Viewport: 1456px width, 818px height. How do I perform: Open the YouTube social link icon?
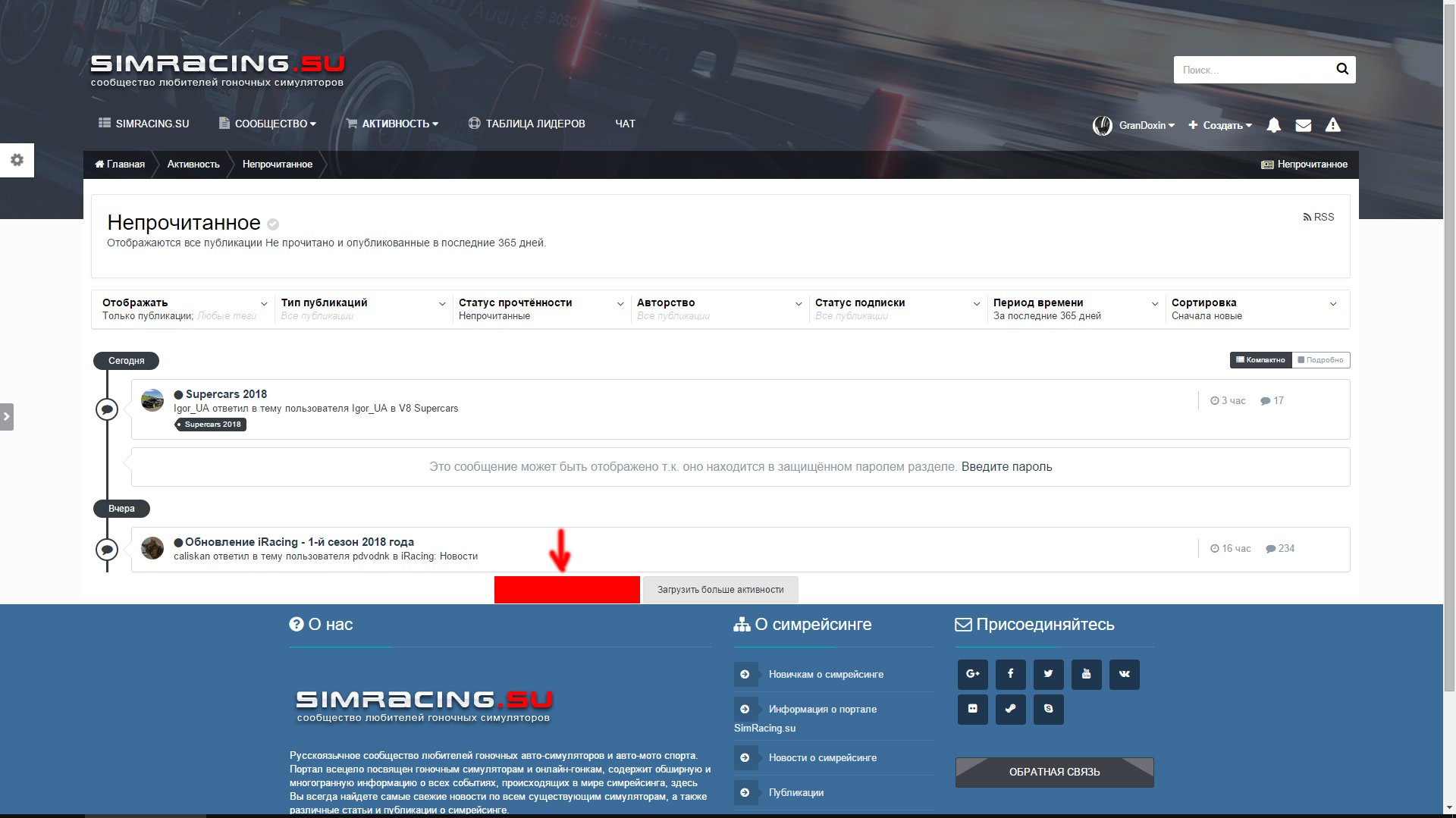[1086, 674]
